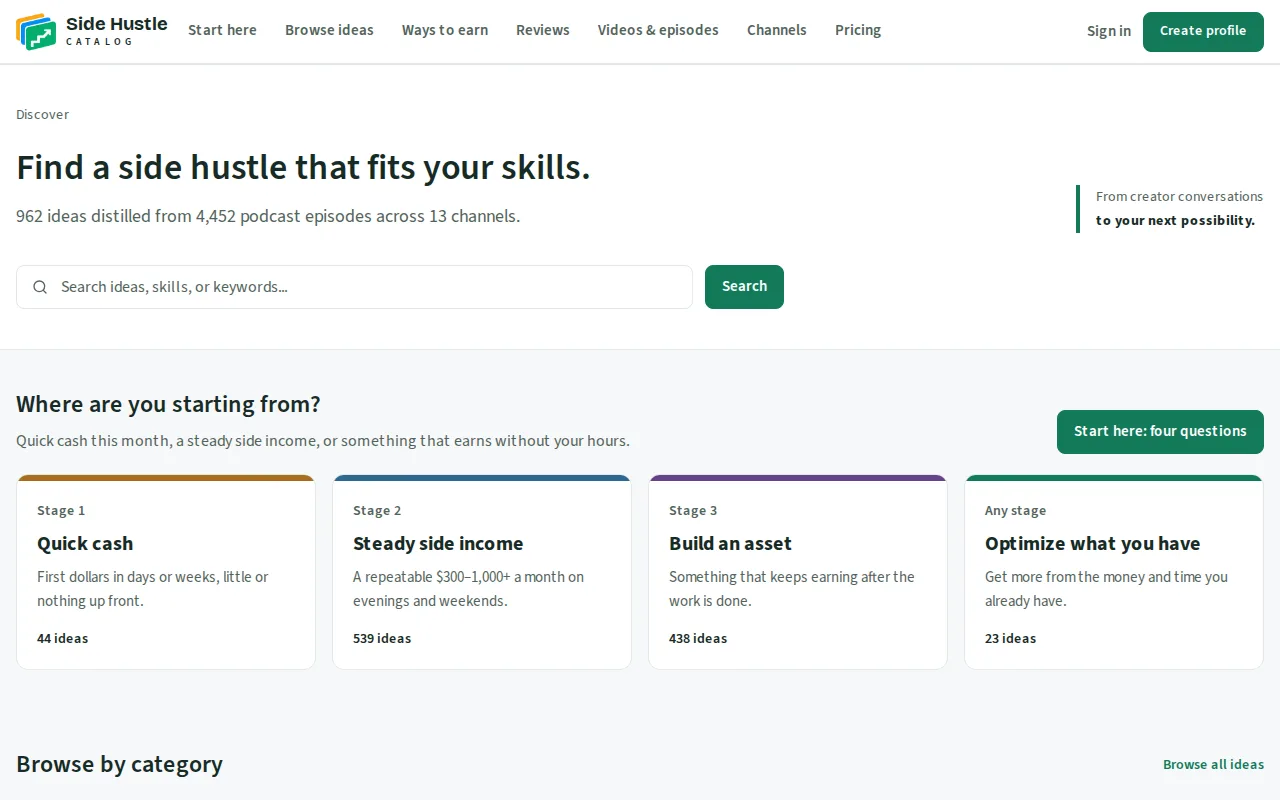Focus the search ideas input field
Image resolution: width=1280 pixels, height=800 pixels.
354,287
